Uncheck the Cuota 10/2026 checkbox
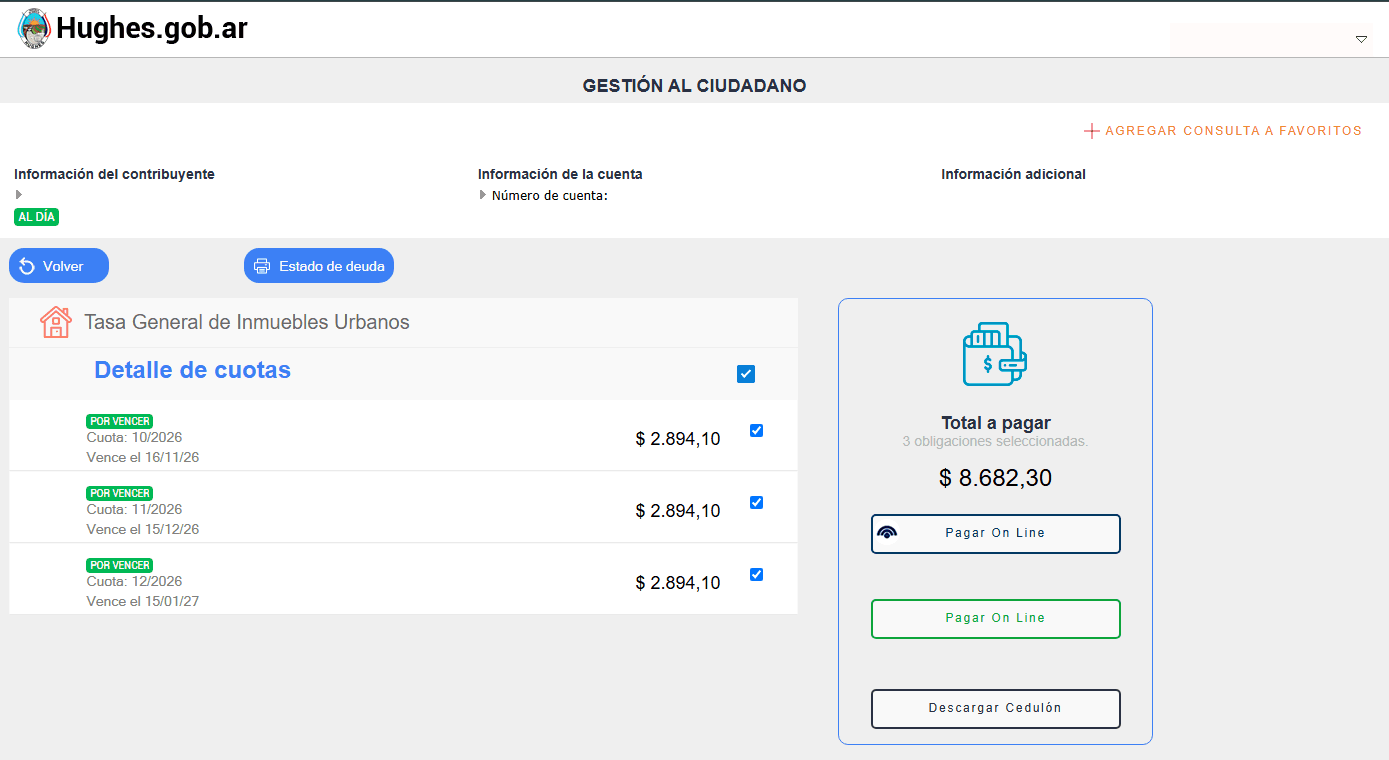The width and height of the screenshot is (1389, 760). (x=756, y=430)
